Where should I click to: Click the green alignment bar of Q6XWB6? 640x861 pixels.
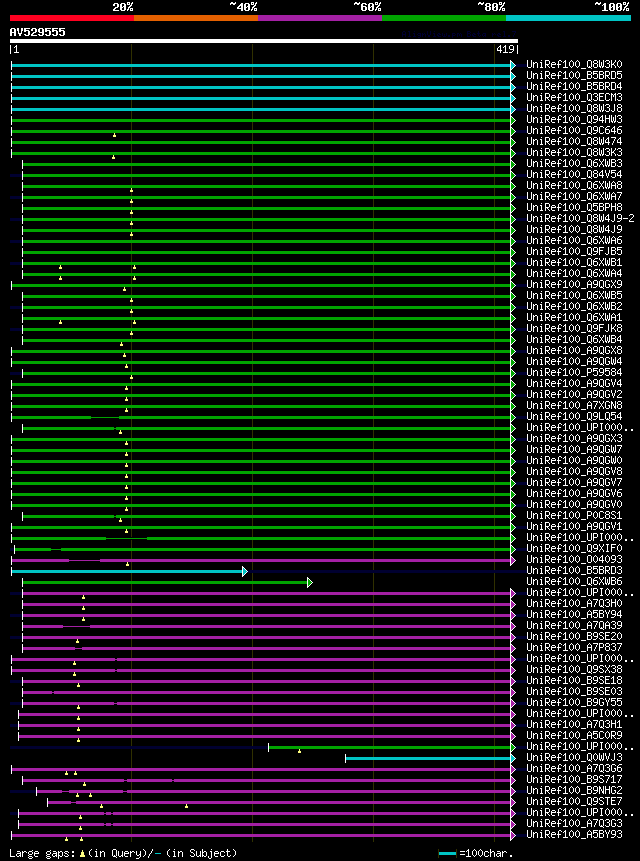(165, 583)
